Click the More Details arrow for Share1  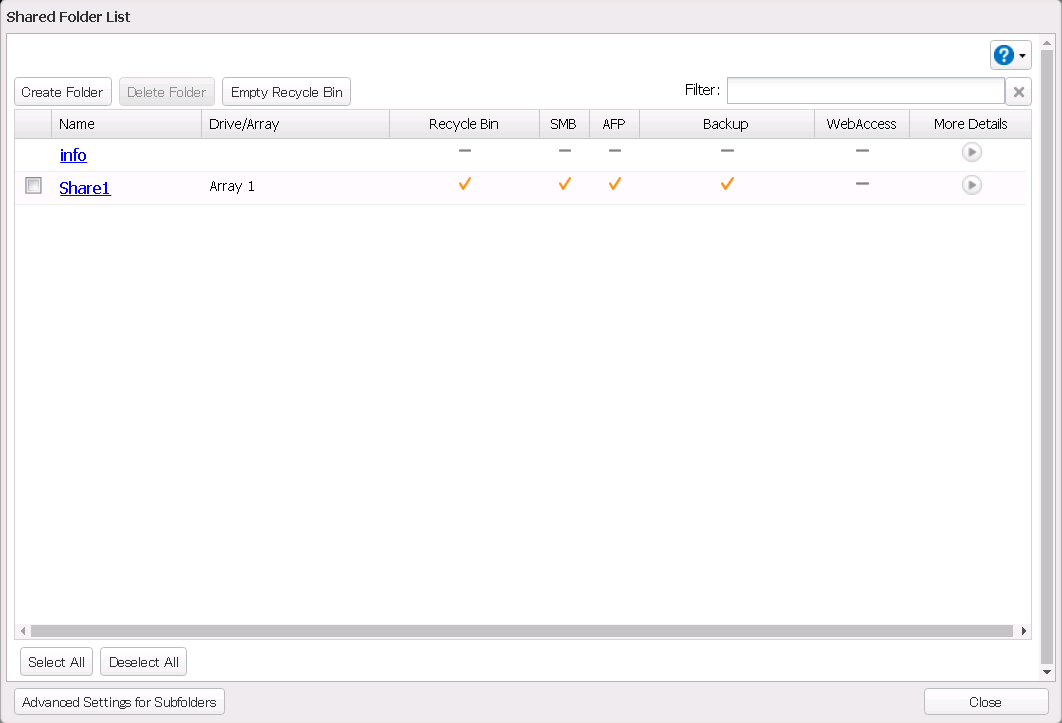971,185
